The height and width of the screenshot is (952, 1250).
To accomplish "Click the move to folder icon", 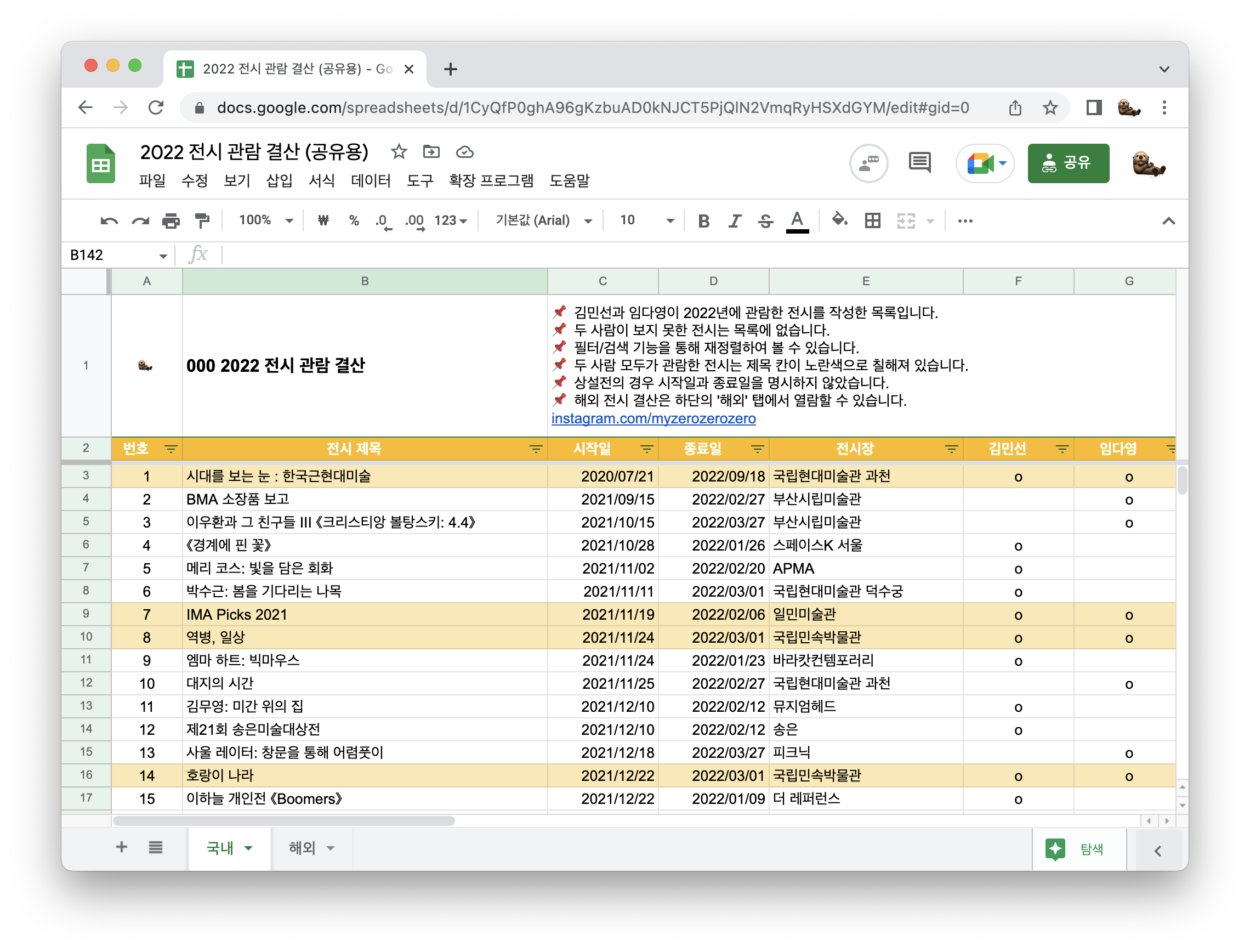I will point(431,152).
